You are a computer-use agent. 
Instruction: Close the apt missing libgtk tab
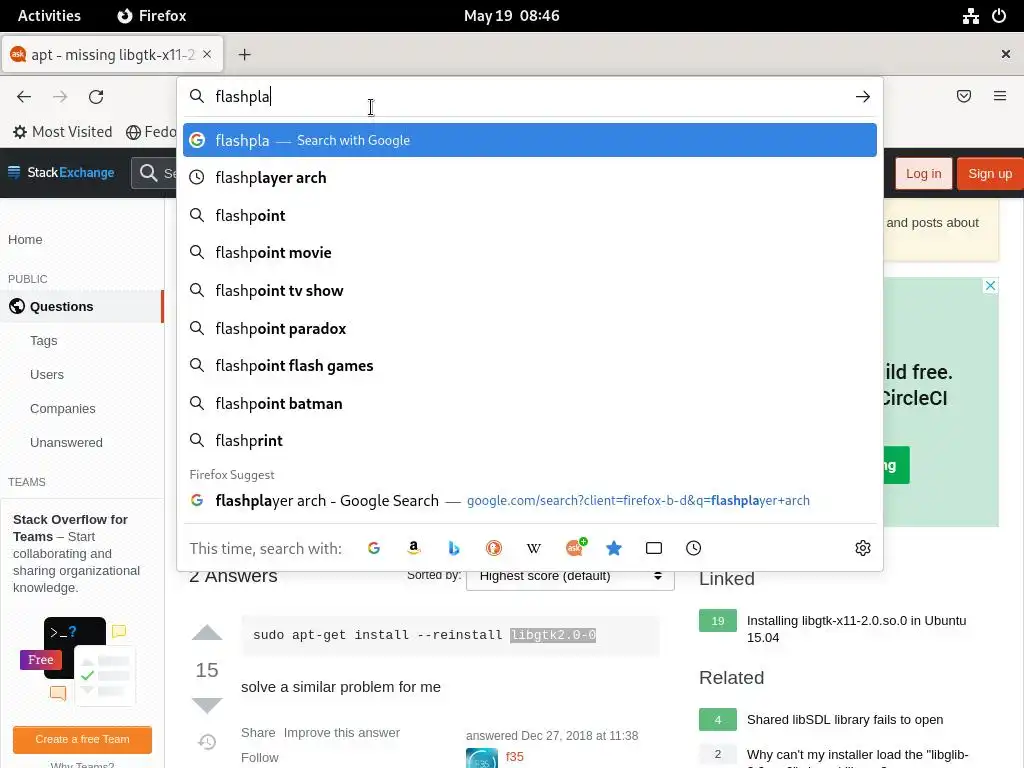click(207, 54)
